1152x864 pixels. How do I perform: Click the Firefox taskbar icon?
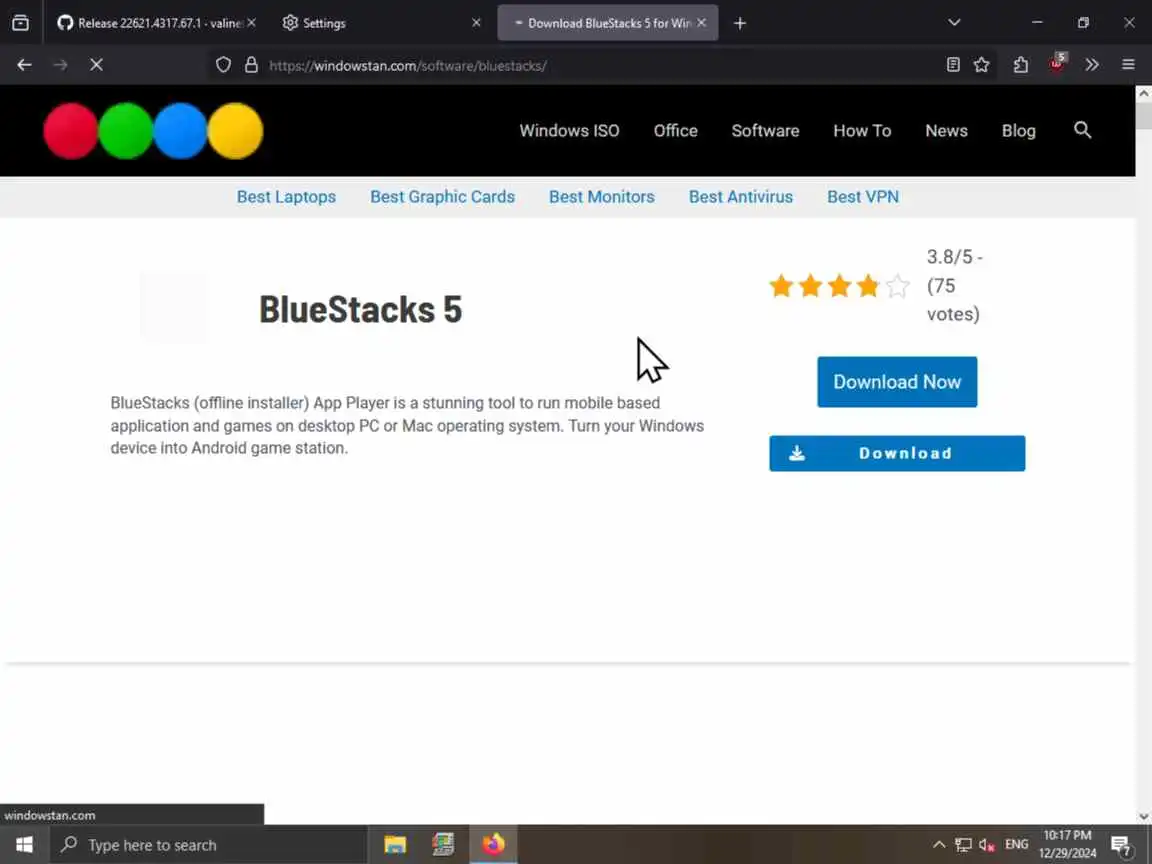pyautogui.click(x=494, y=845)
